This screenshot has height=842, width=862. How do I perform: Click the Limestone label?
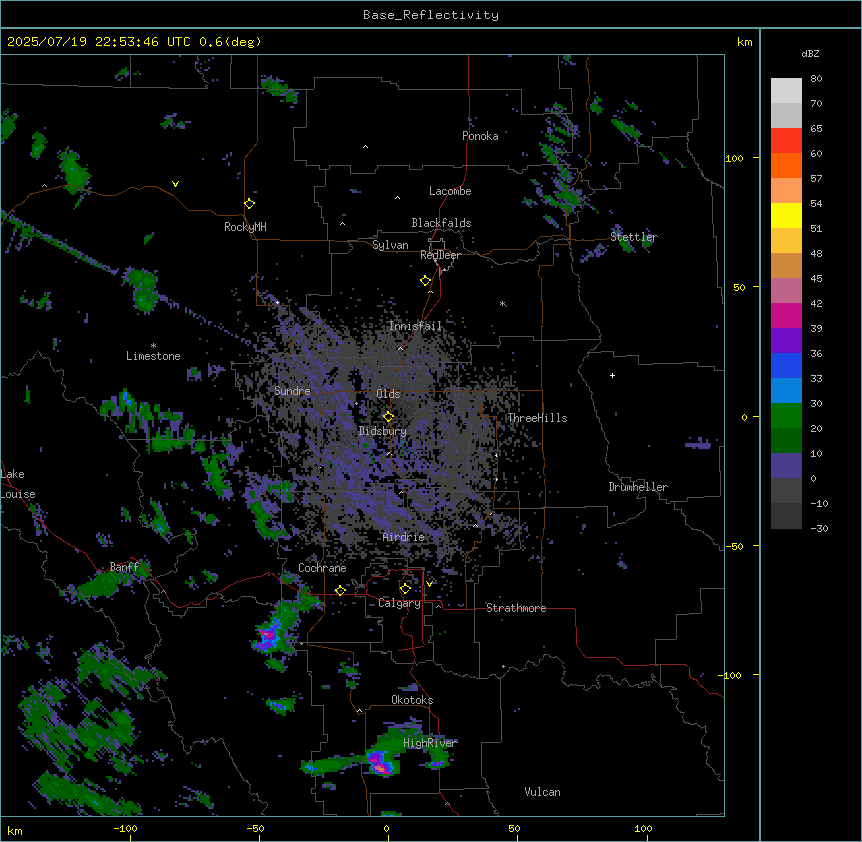click(153, 356)
